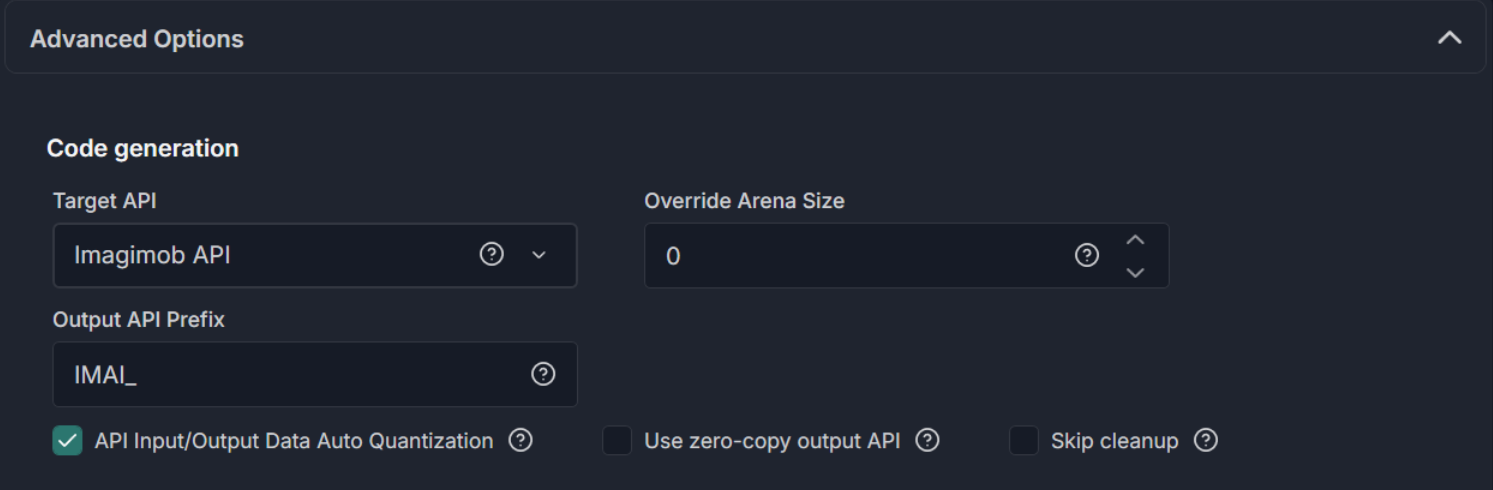Uncheck API Input/Output Data Auto Quantization checkbox
1493x490 pixels.
67,440
